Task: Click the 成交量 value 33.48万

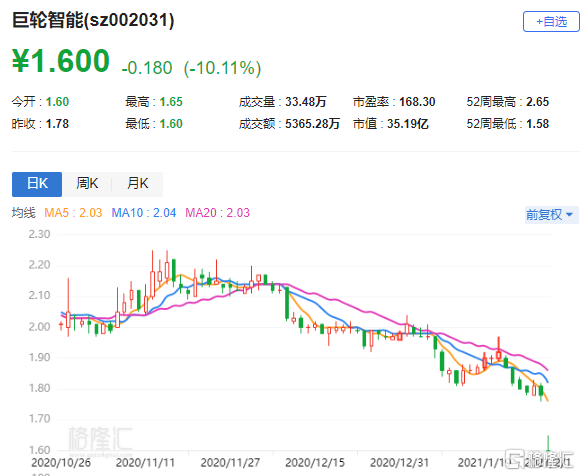Action: click(x=306, y=102)
